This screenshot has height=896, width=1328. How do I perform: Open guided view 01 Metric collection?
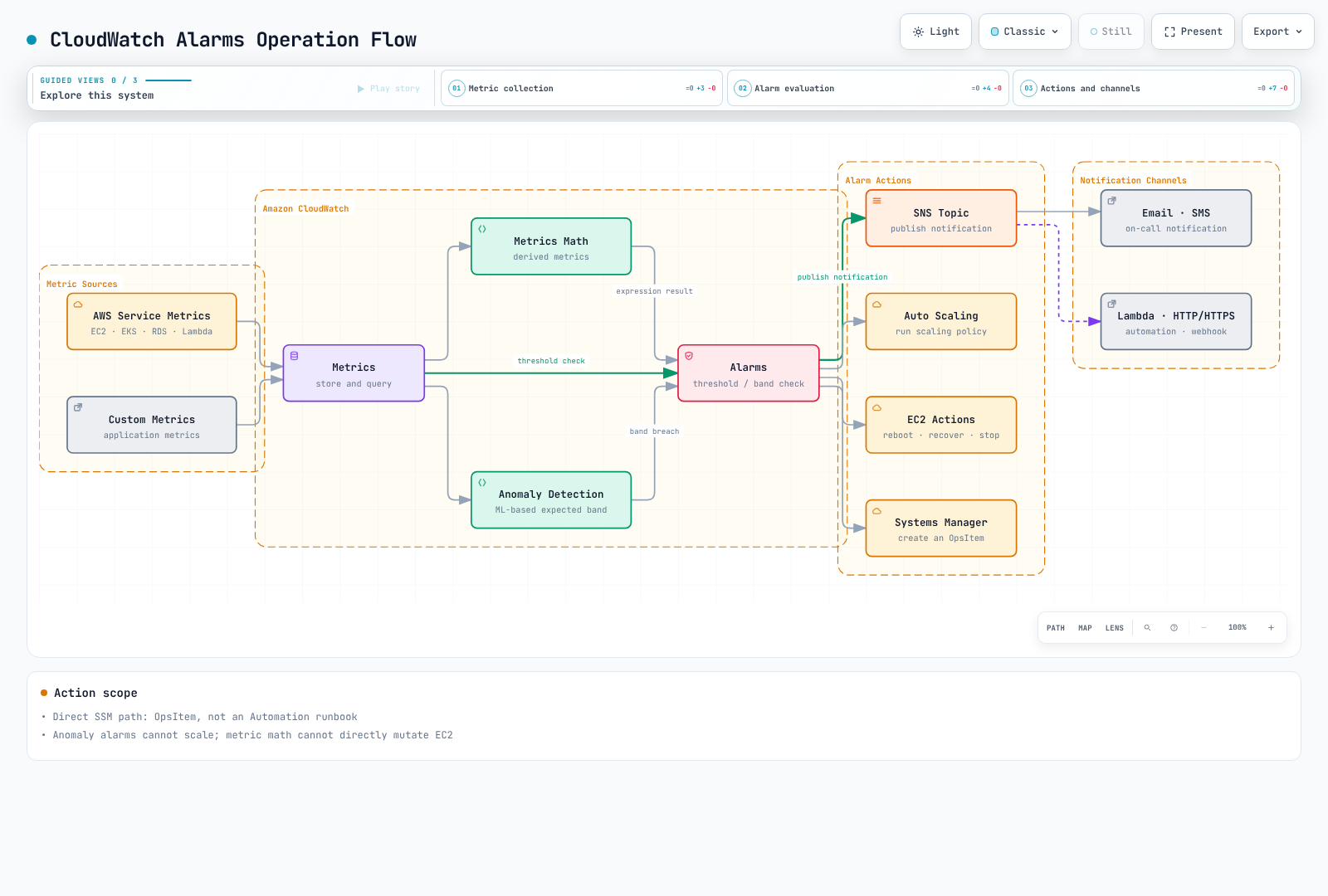(582, 88)
